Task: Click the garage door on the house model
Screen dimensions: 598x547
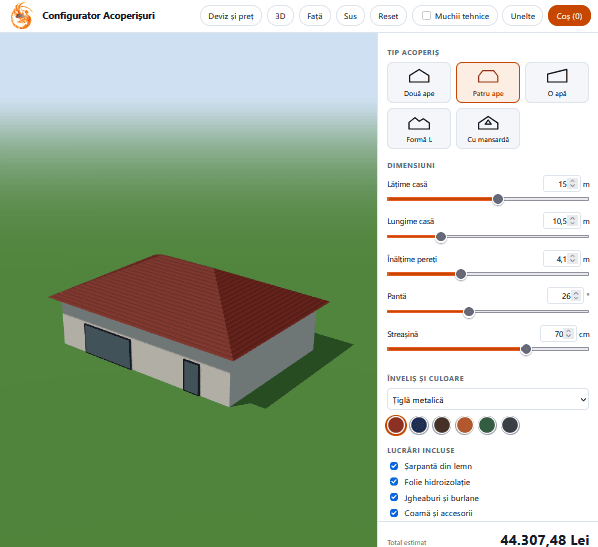Action: (108, 347)
